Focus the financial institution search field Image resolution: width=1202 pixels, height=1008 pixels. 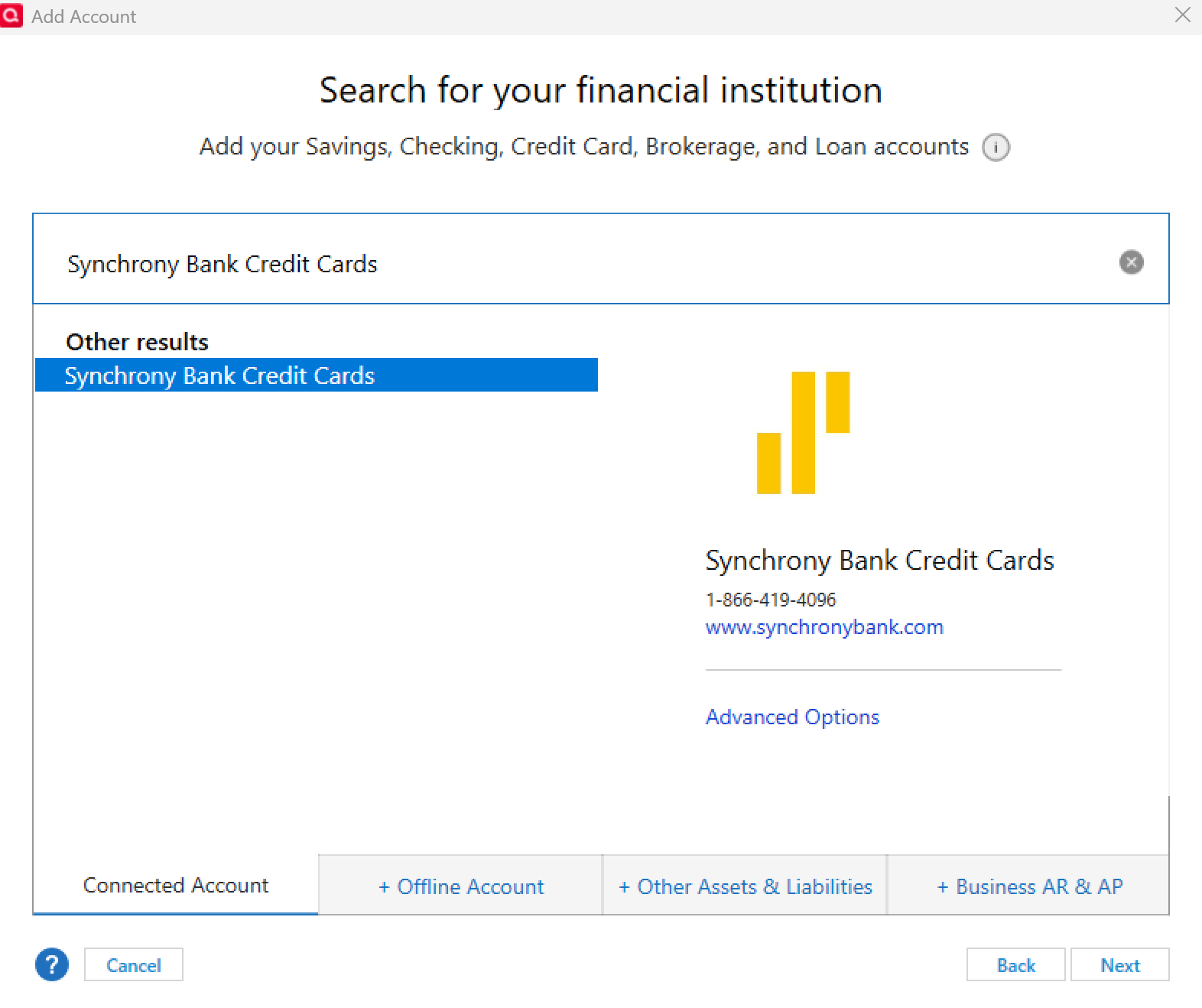click(601, 259)
